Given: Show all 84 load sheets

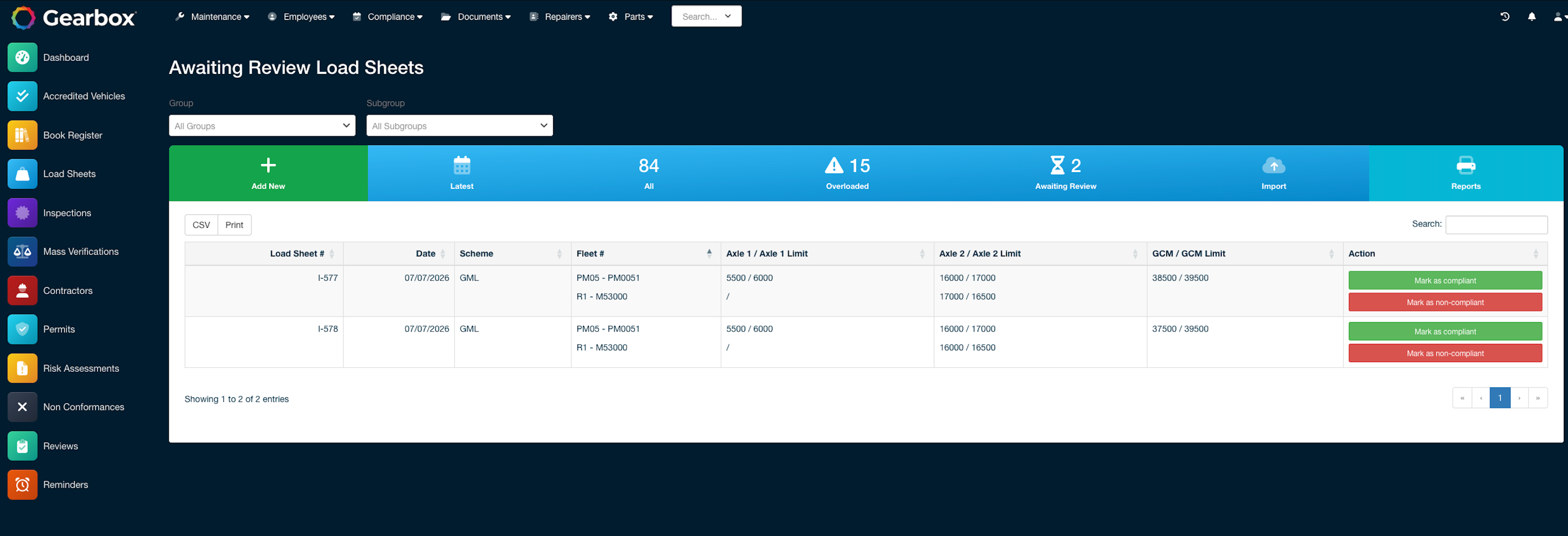Looking at the screenshot, I should pos(649,173).
